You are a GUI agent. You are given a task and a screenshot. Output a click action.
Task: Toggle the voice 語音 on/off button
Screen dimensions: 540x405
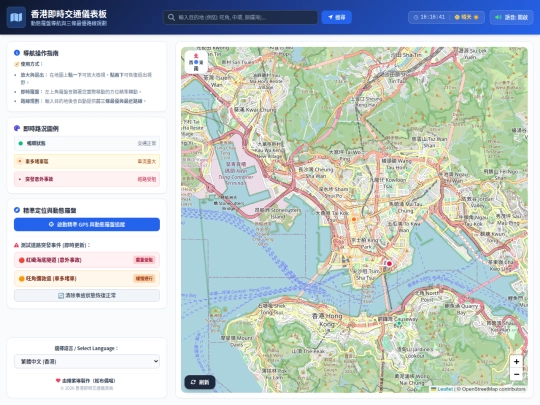(x=511, y=17)
